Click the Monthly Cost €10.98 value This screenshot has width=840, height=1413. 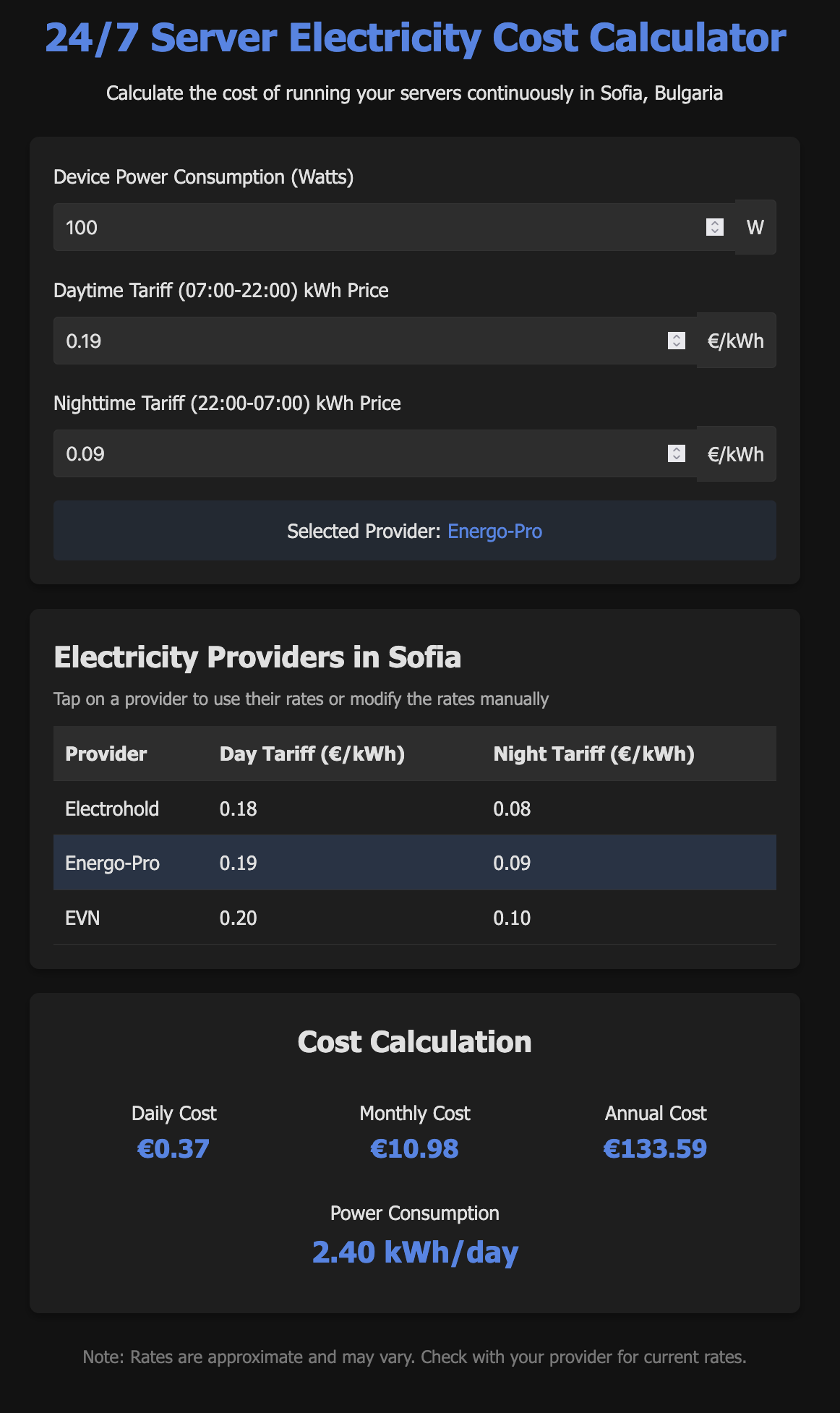pos(414,1148)
